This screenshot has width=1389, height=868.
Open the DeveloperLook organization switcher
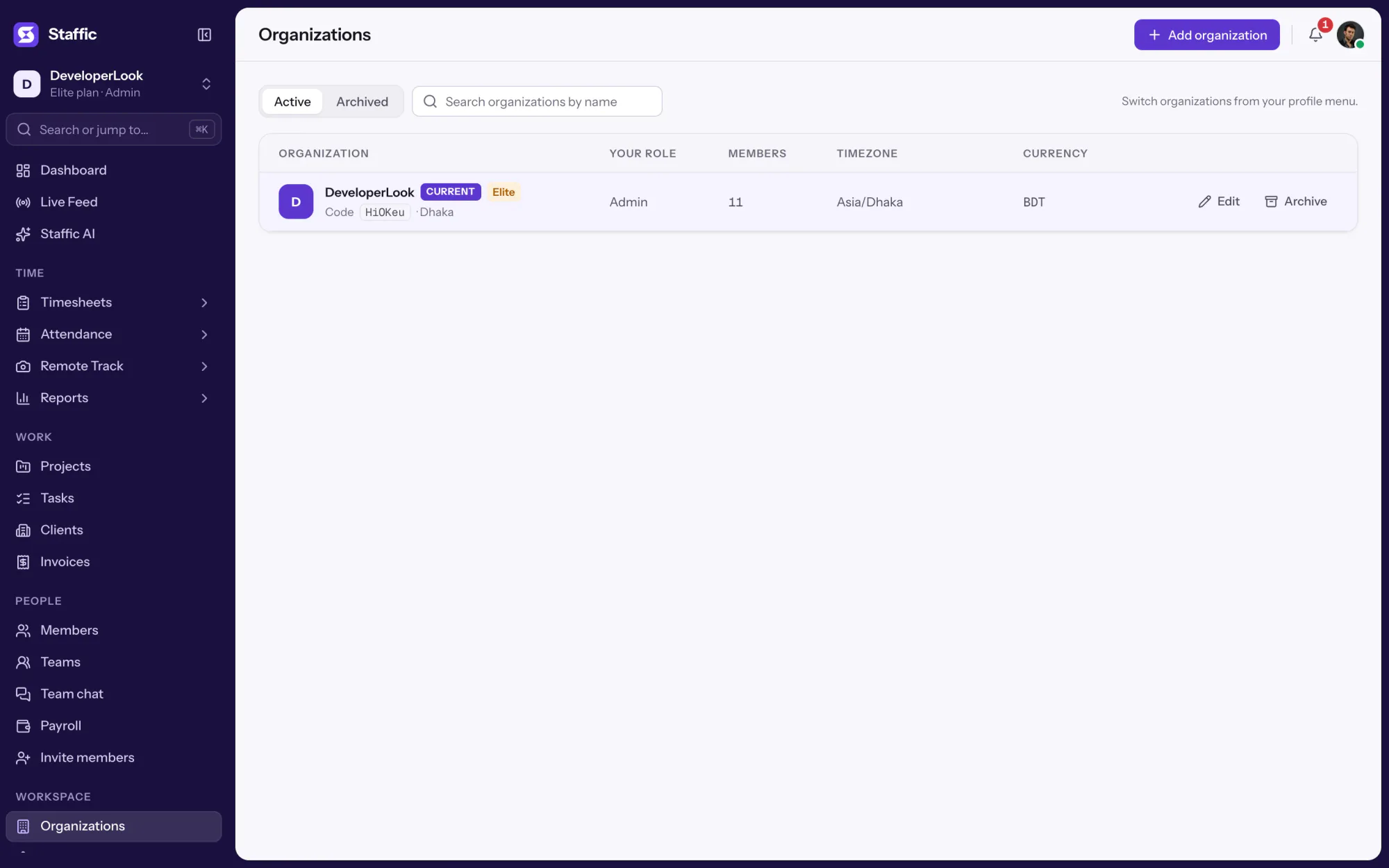pyautogui.click(x=113, y=84)
